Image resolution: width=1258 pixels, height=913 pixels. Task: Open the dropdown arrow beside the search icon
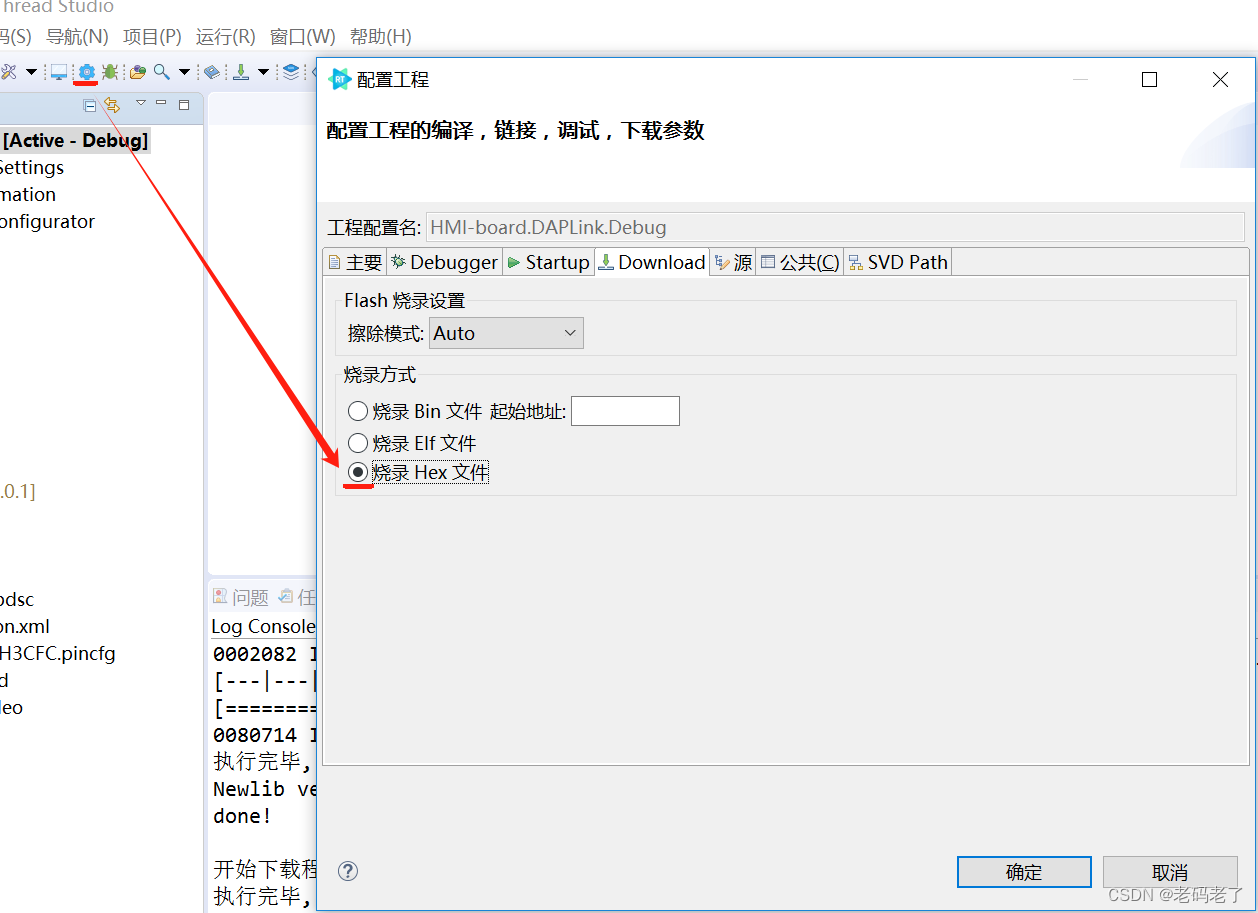click(x=183, y=72)
